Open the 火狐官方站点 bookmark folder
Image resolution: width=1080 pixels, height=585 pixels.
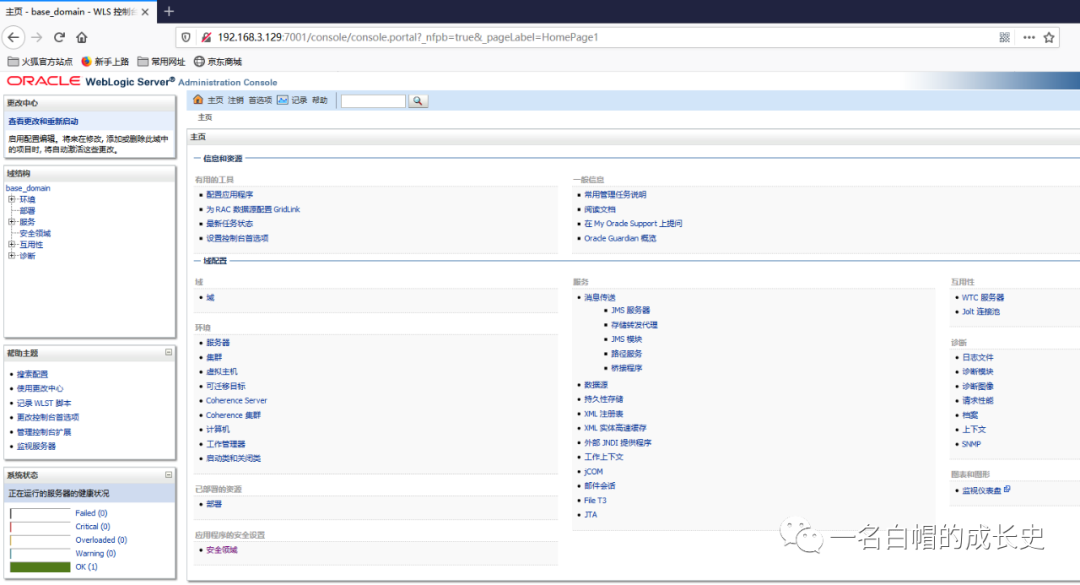[40, 61]
